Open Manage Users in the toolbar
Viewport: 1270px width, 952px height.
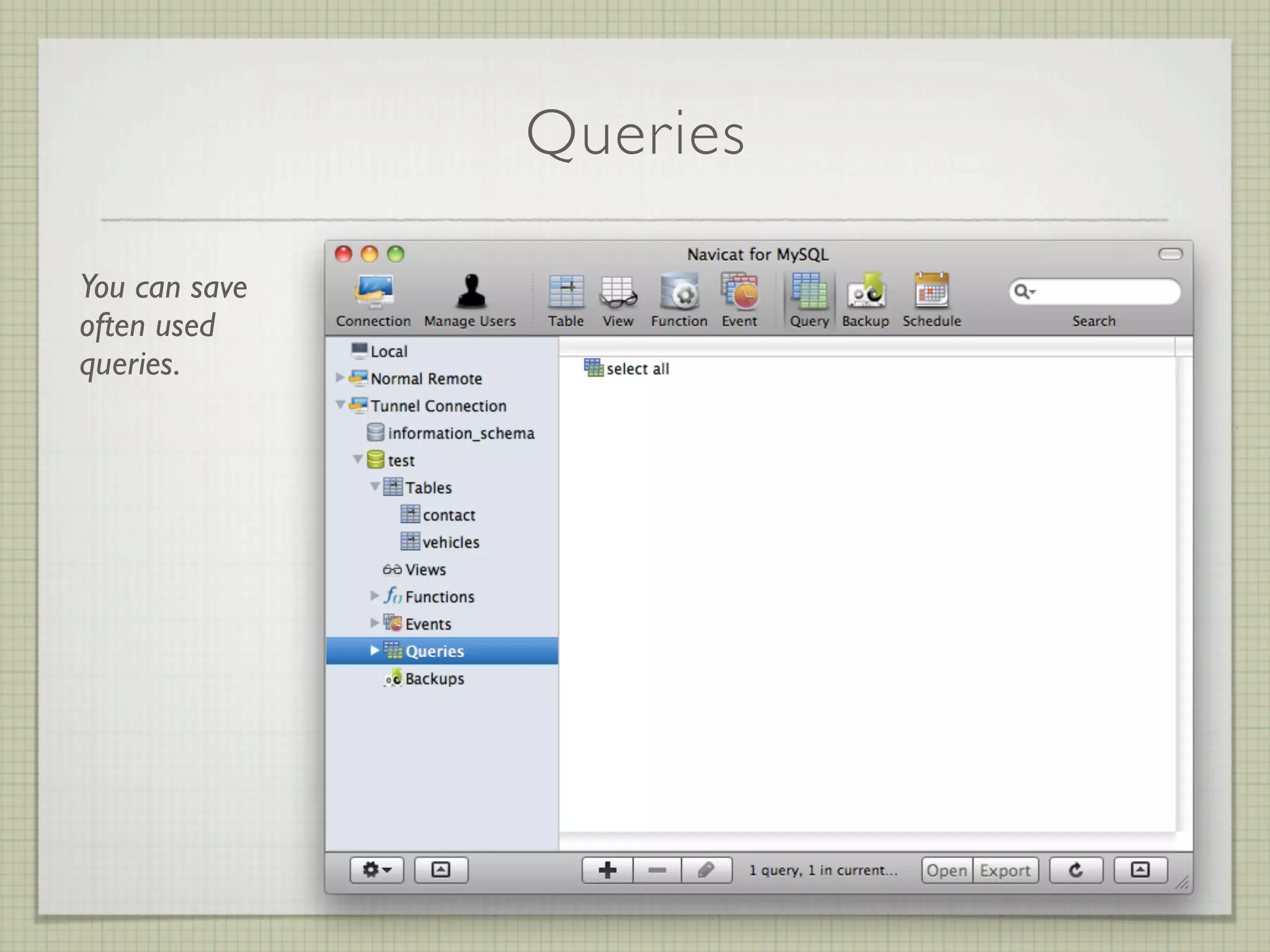pyautogui.click(x=470, y=301)
